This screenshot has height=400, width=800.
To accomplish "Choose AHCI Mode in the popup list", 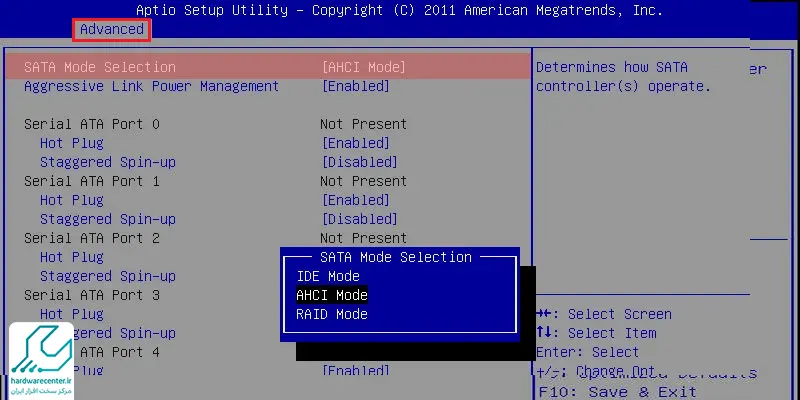I will coord(332,295).
